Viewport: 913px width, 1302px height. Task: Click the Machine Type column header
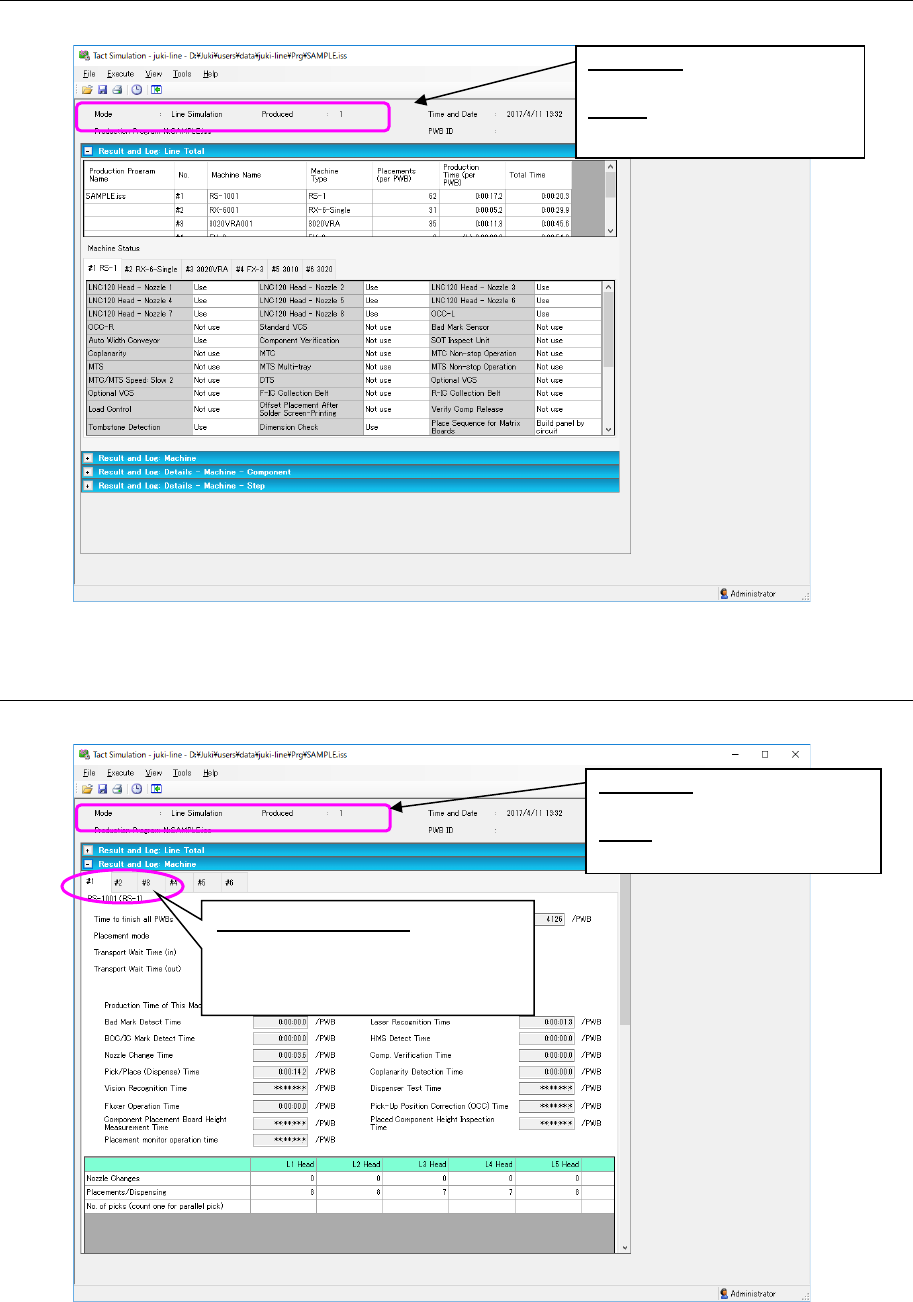click(339, 174)
